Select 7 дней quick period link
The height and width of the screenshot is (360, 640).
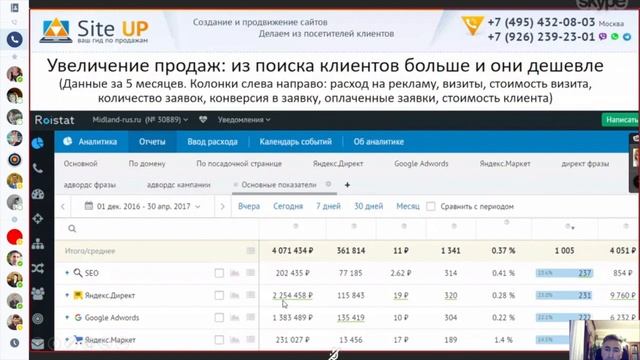328,206
